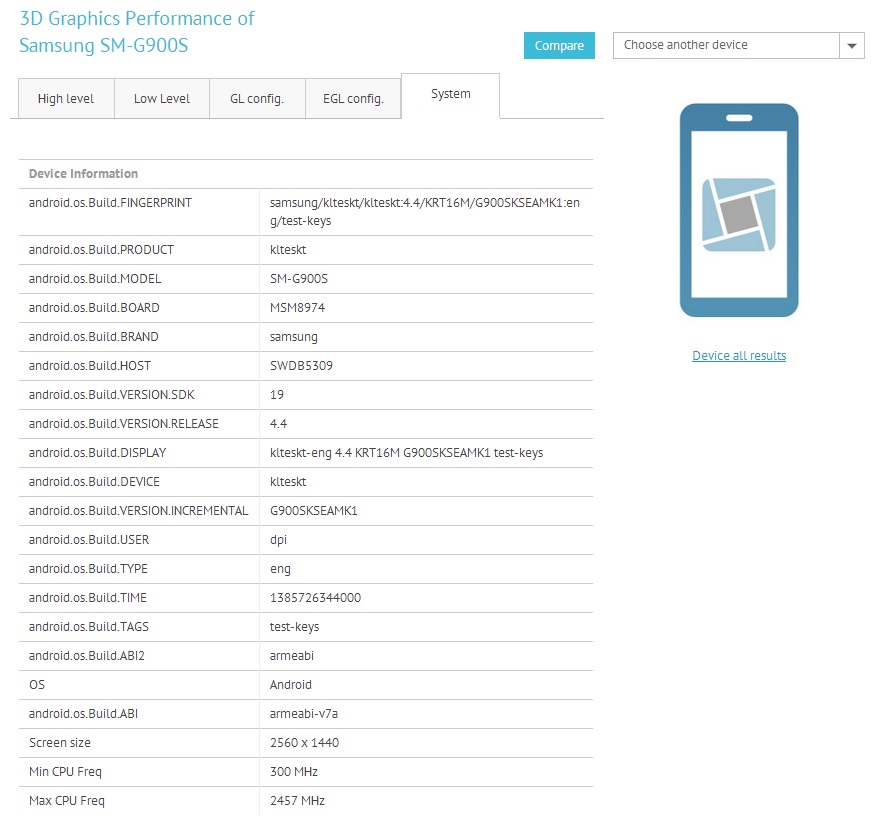Click the android.os.Build.VERSION.RELEASE label
The width and height of the screenshot is (884, 822).
(124, 424)
